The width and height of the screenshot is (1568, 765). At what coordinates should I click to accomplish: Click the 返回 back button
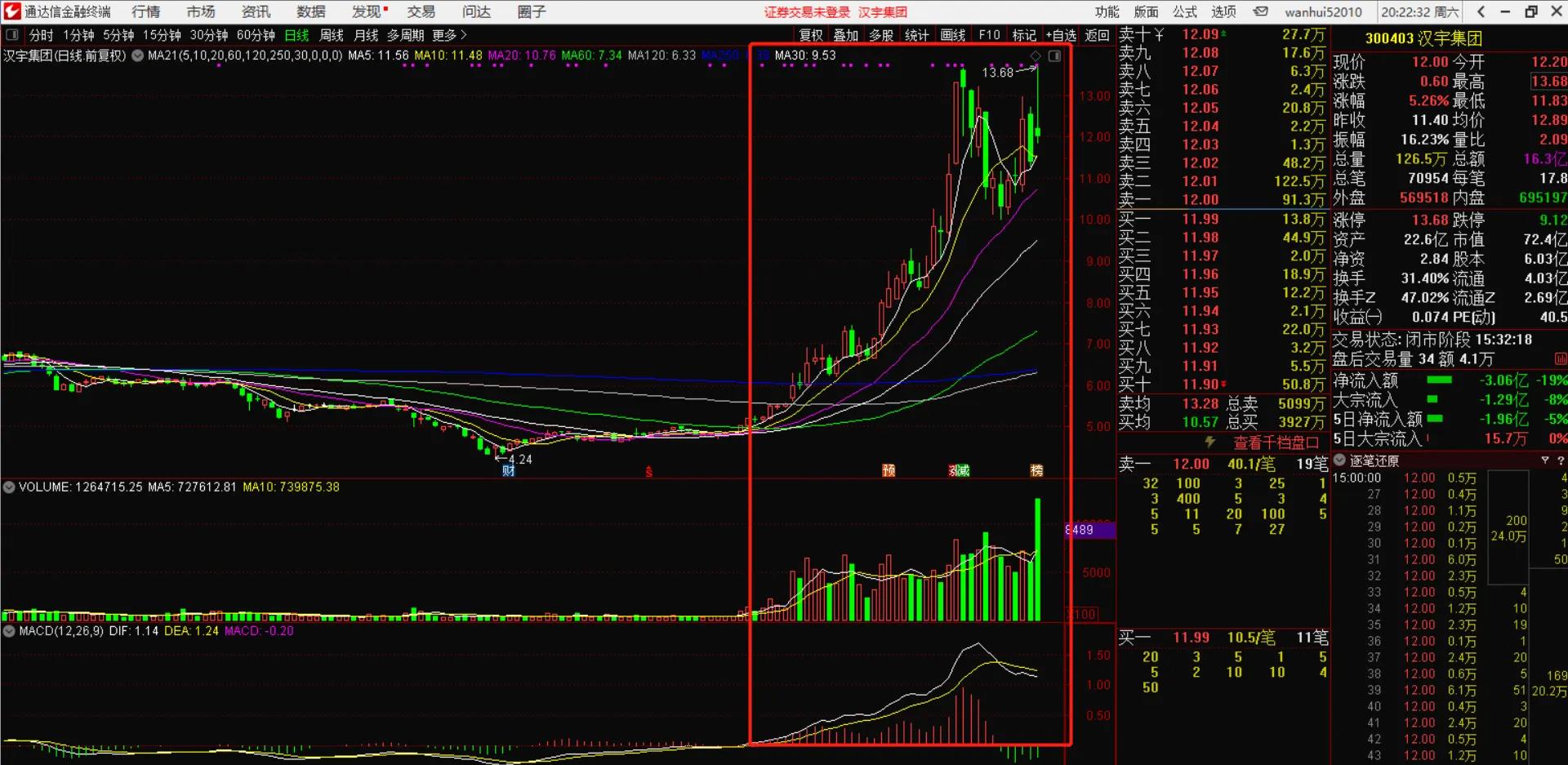(x=1097, y=35)
